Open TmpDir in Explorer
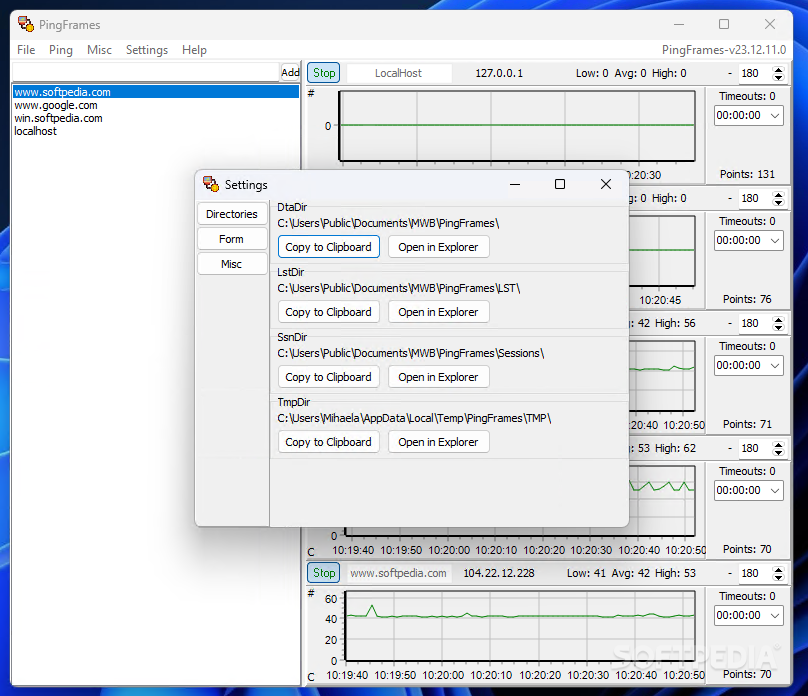 coord(439,442)
